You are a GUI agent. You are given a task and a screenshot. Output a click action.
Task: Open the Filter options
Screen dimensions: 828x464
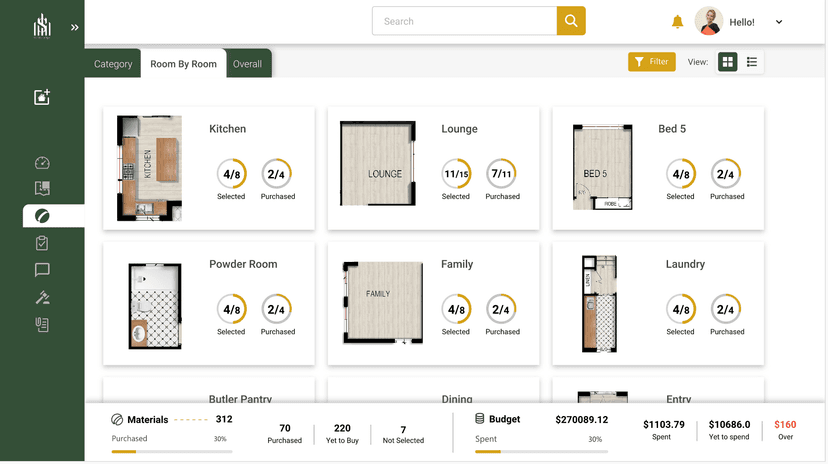[651, 62]
